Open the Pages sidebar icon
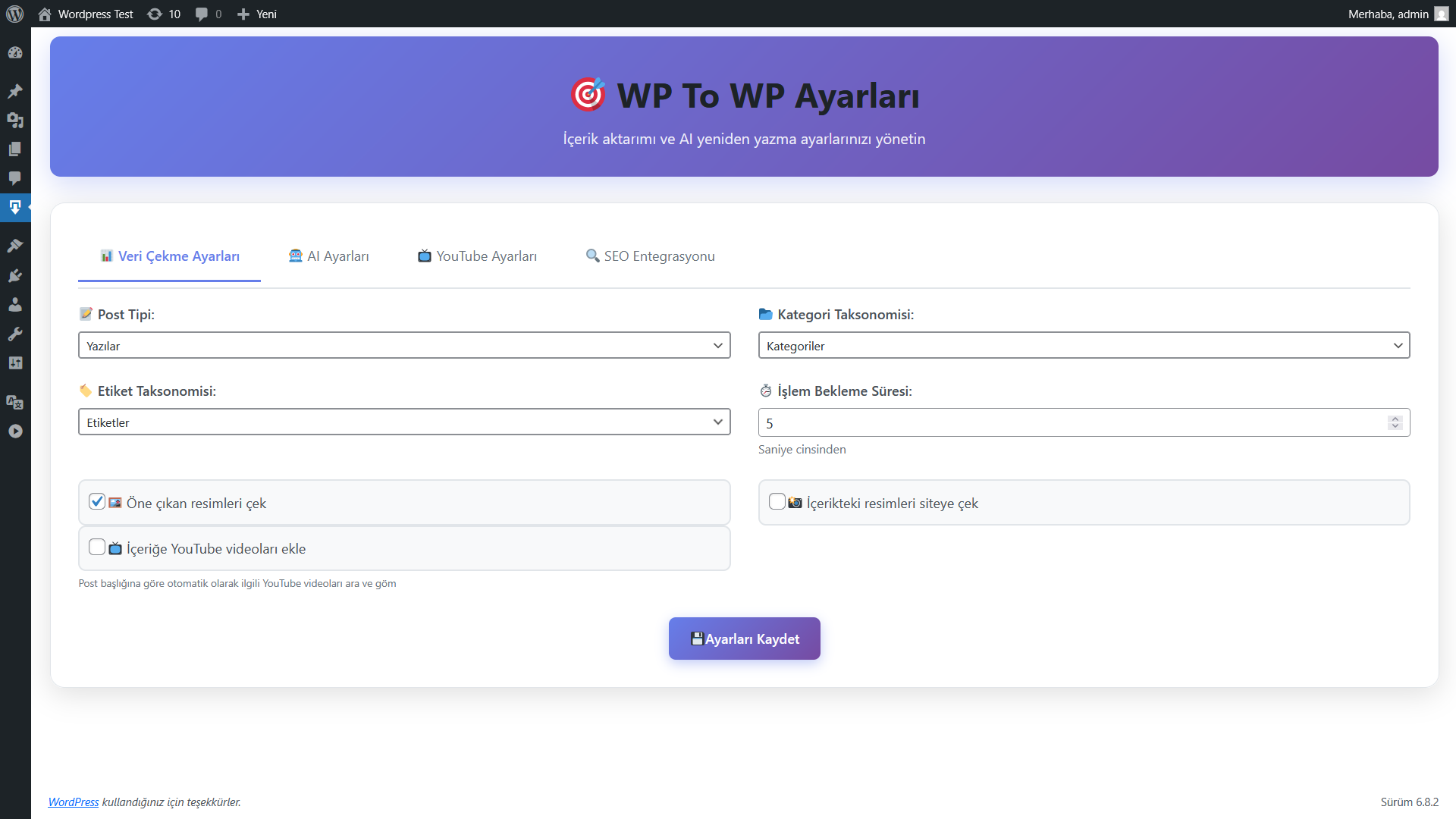This screenshot has width=1456, height=819. click(x=15, y=149)
